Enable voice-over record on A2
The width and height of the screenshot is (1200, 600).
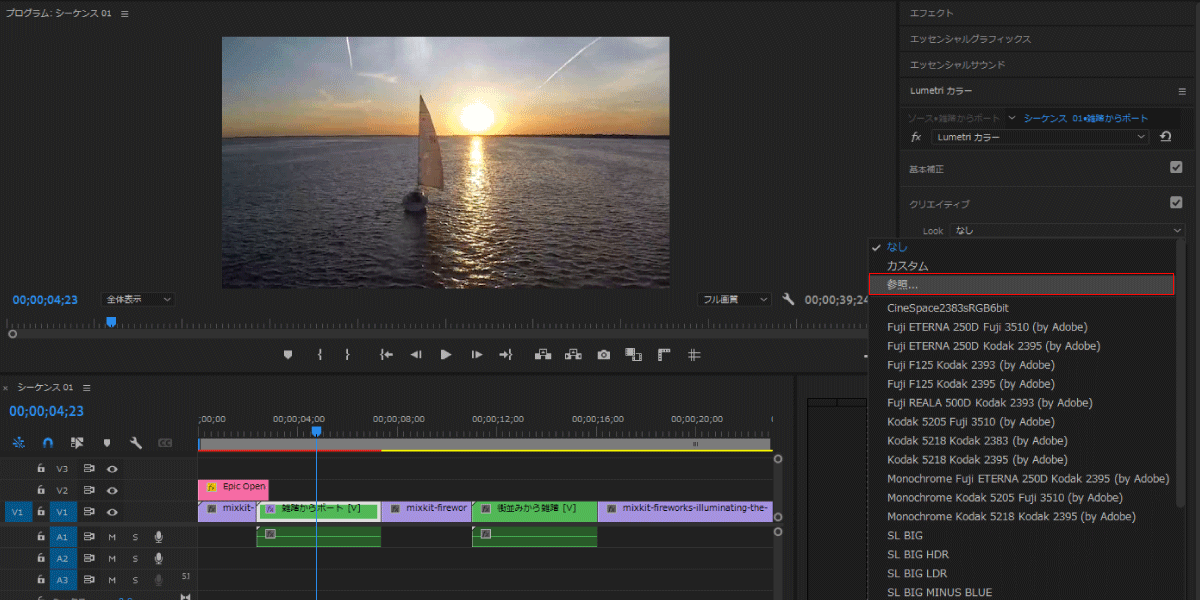[x=158, y=558]
